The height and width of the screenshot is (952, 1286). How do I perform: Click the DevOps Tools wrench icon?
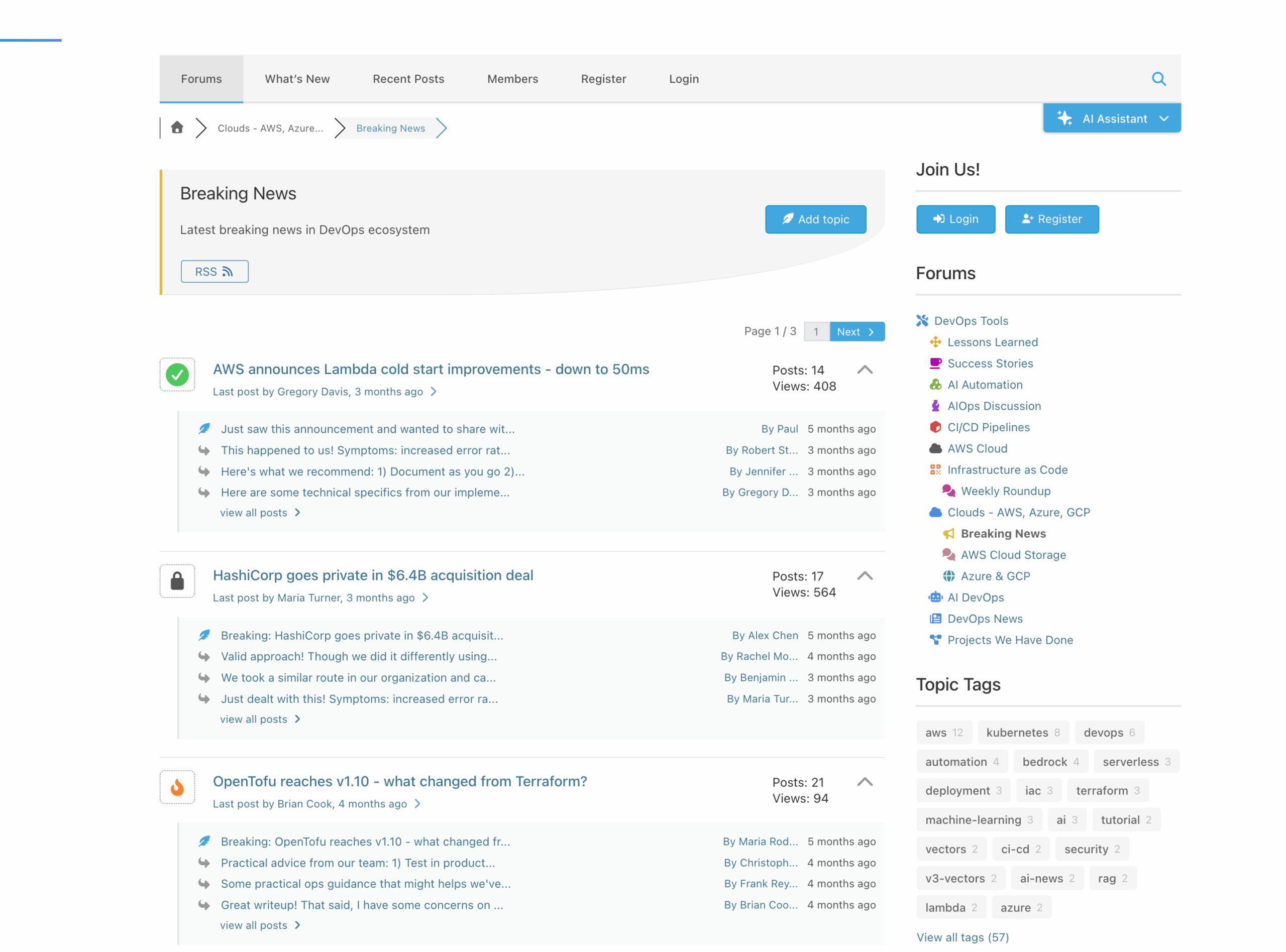point(922,320)
